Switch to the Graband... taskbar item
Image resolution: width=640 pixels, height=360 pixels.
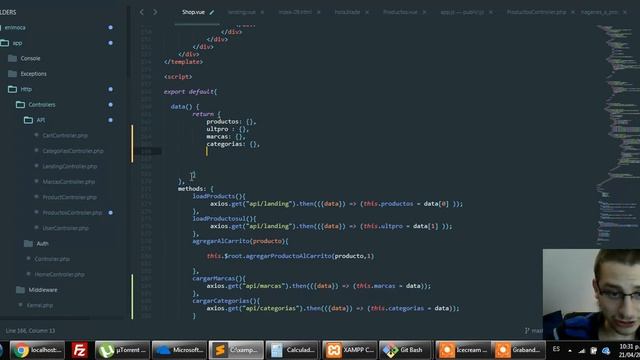click(518, 350)
